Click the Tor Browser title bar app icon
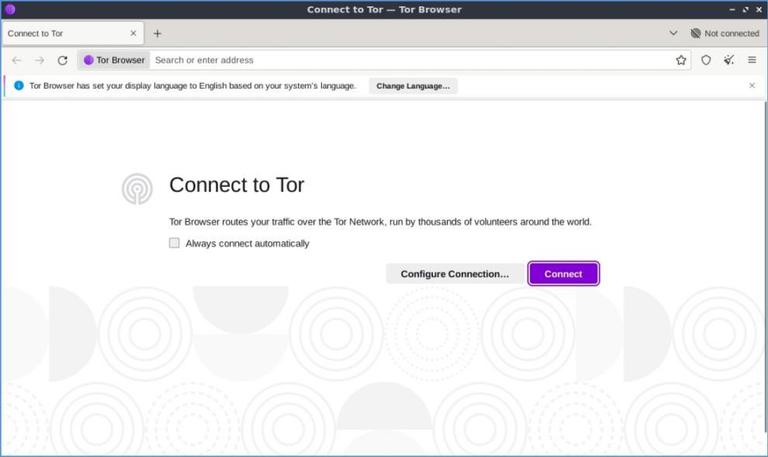Image resolution: width=768 pixels, height=457 pixels. [x=10, y=9]
